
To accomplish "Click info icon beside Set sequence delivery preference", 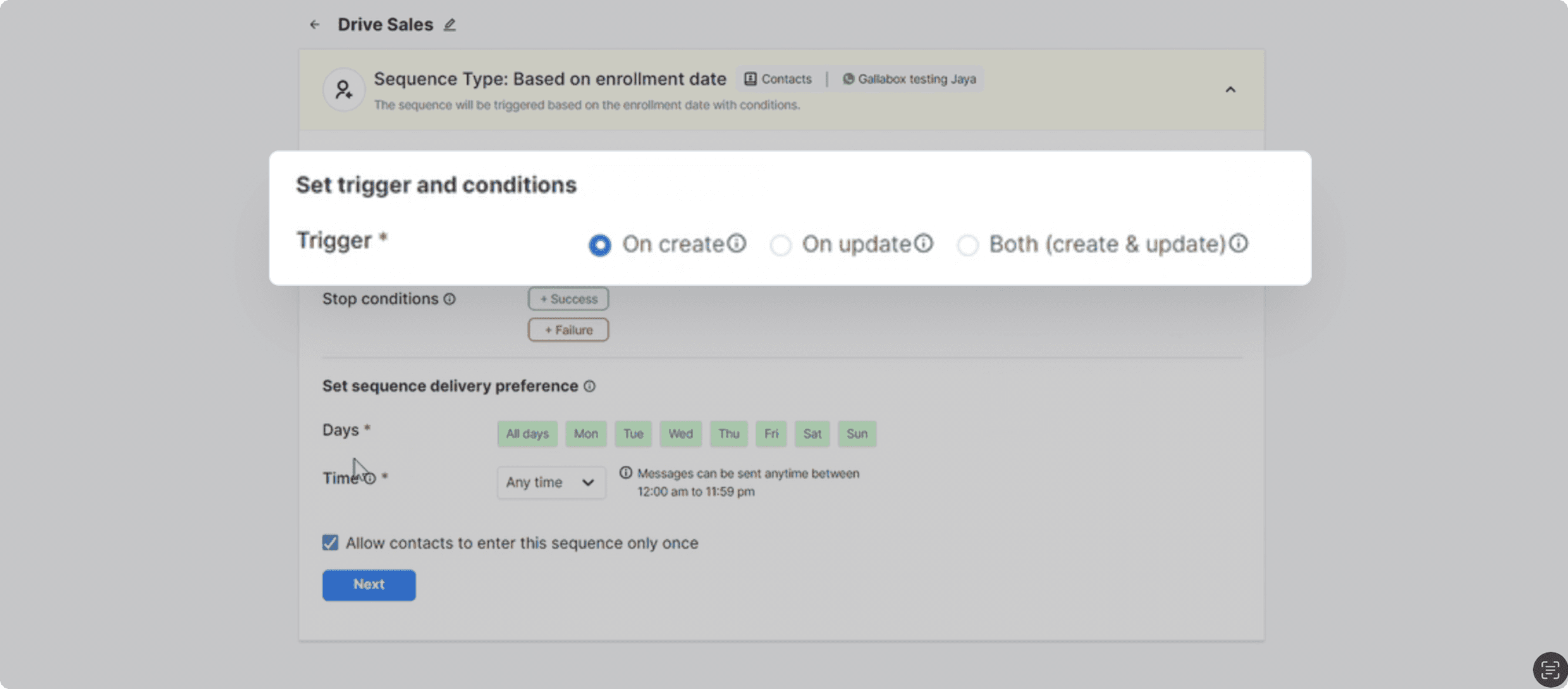I will coord(589,386).
